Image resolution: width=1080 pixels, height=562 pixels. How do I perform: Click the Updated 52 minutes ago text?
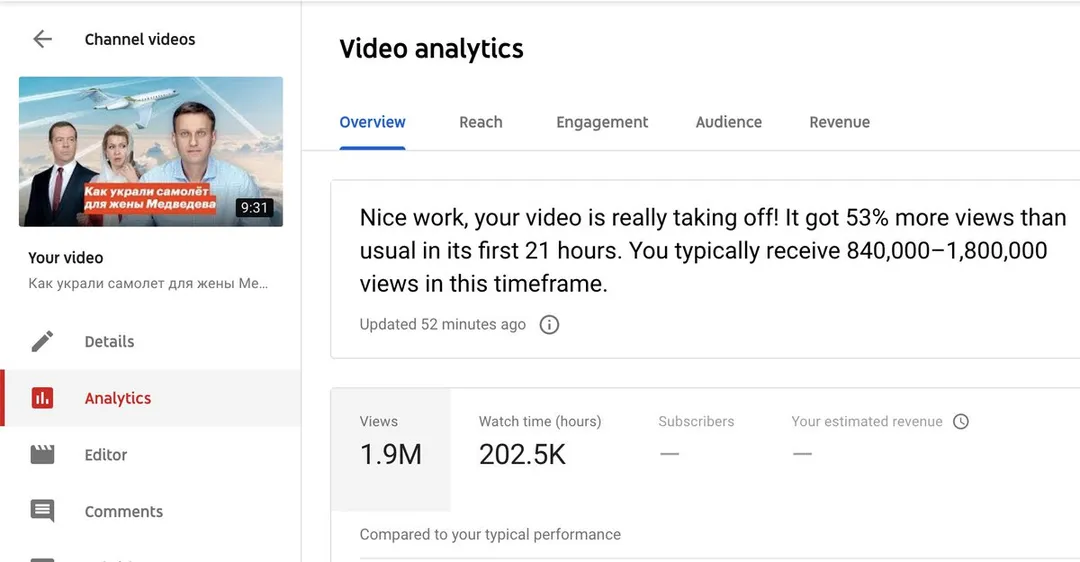(x=442, y=324)
